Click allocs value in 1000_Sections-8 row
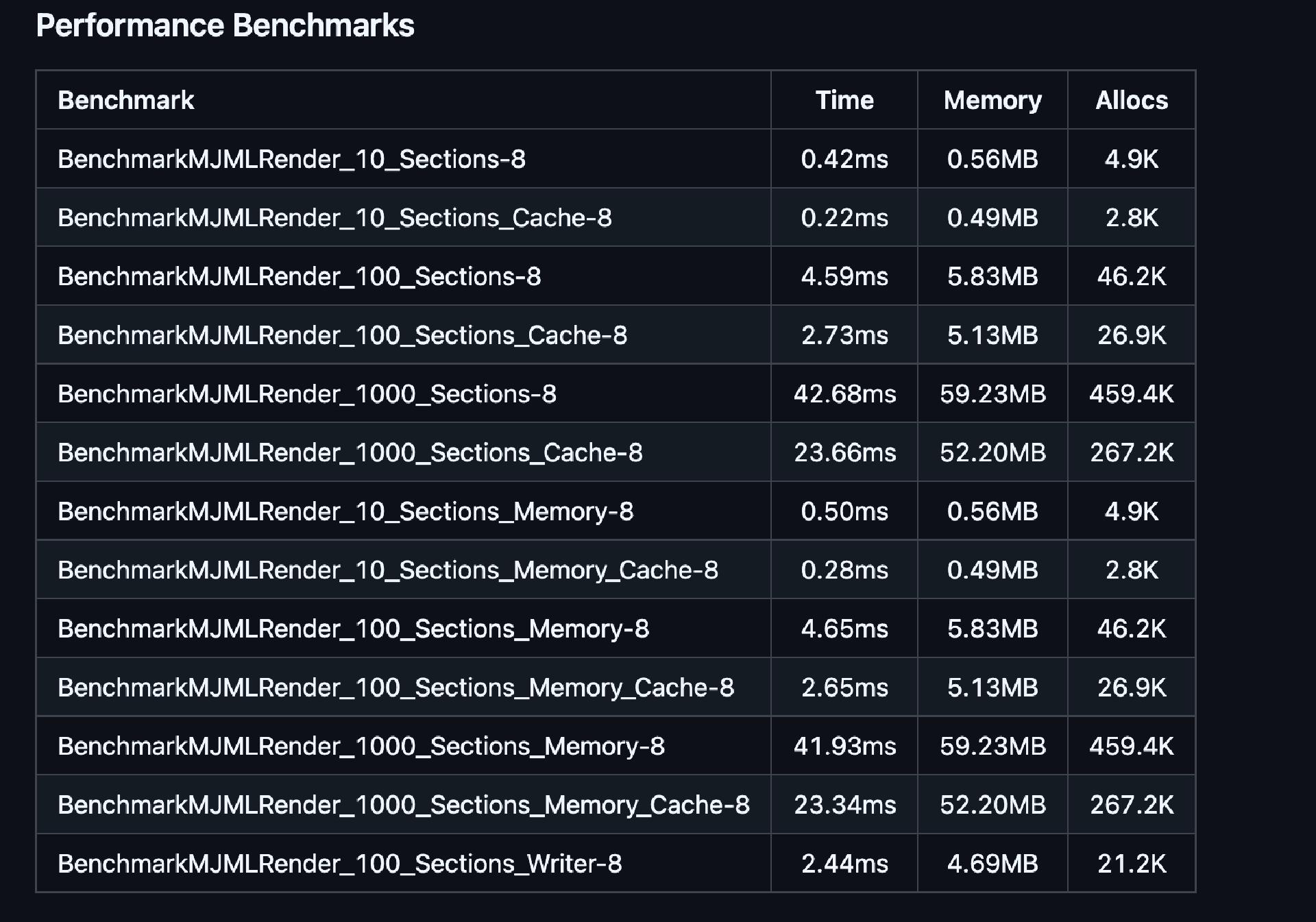This screenshot has height=922, width=1316. coord(1132,394)
